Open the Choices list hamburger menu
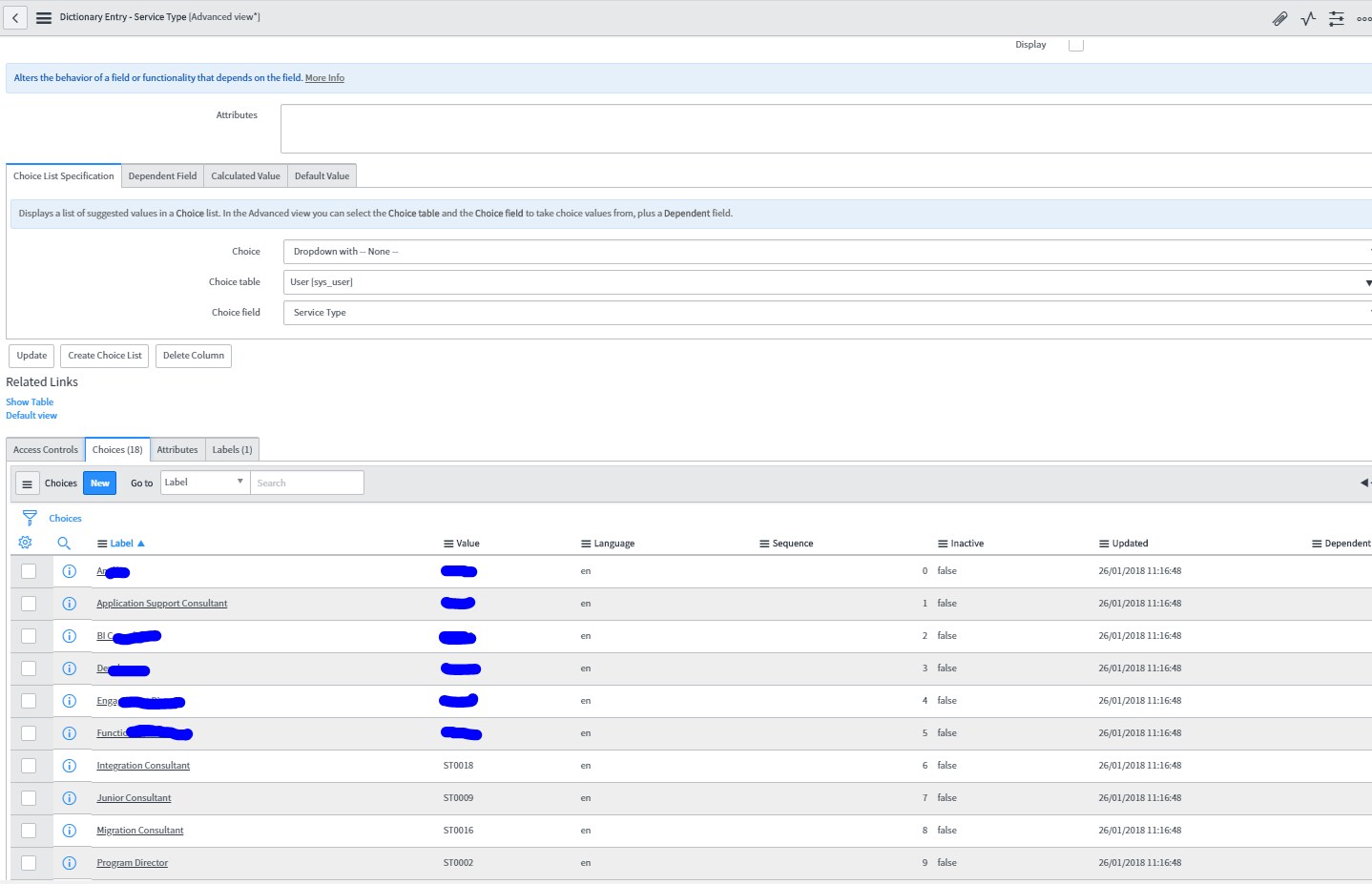This screenshot has height=884, width=1372. click(27, 483)
